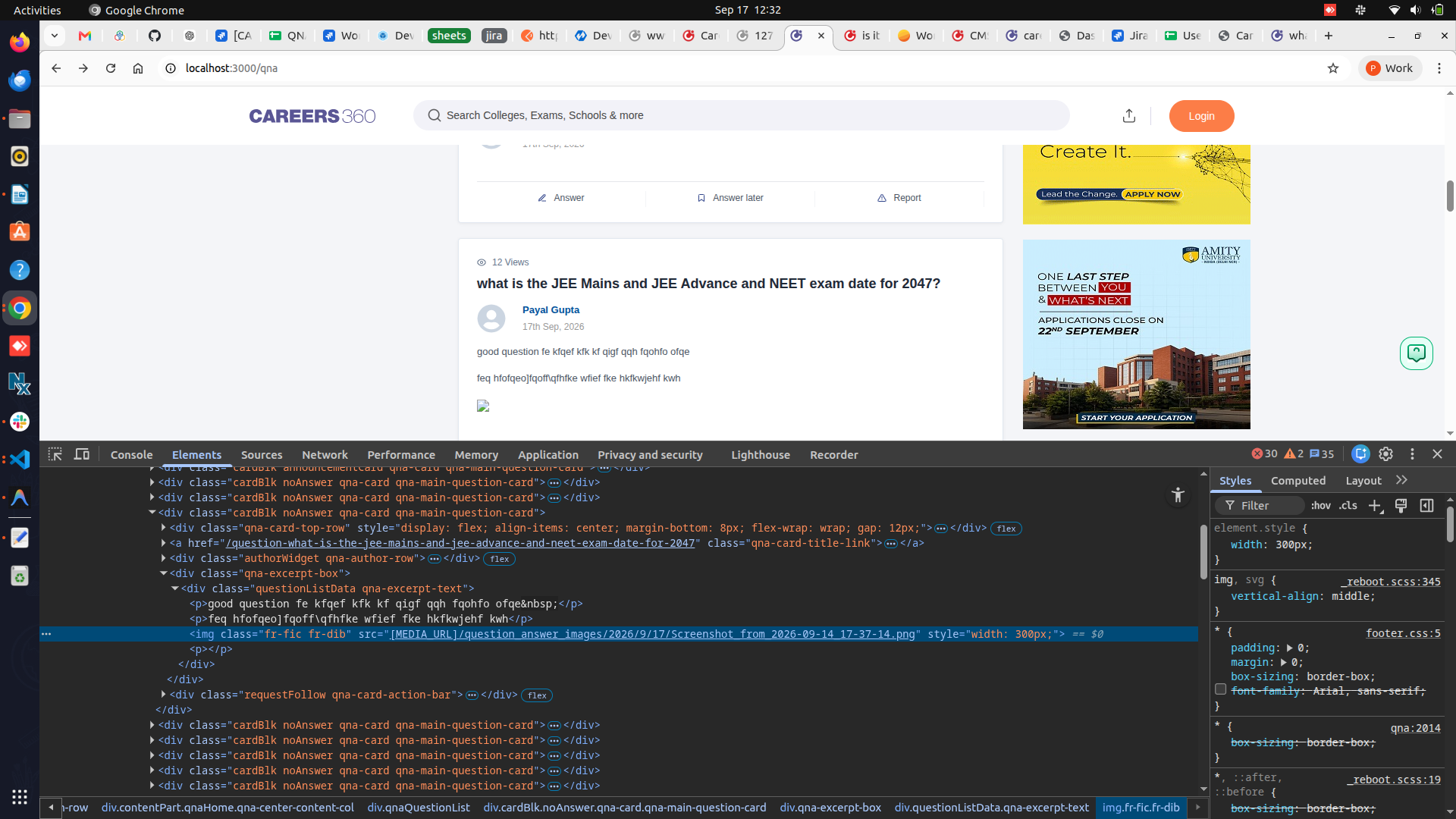
Task: Expand the padding shorthand property triangle
Action: coord(1288,648)
